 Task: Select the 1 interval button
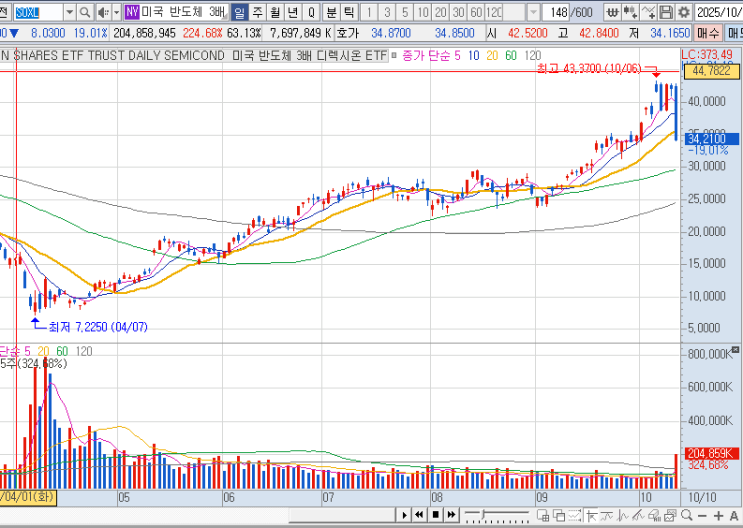[369, 12]
